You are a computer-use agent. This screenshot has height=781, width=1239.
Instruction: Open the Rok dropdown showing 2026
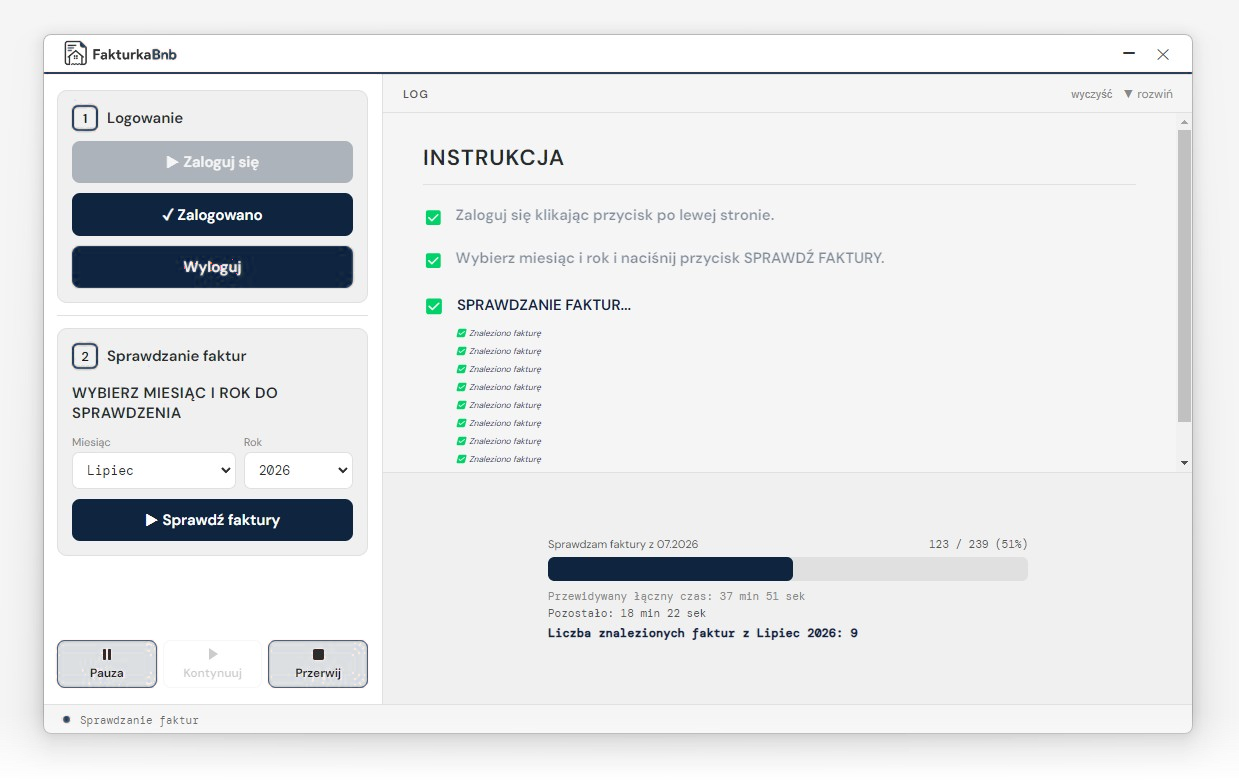coord(298,470)
